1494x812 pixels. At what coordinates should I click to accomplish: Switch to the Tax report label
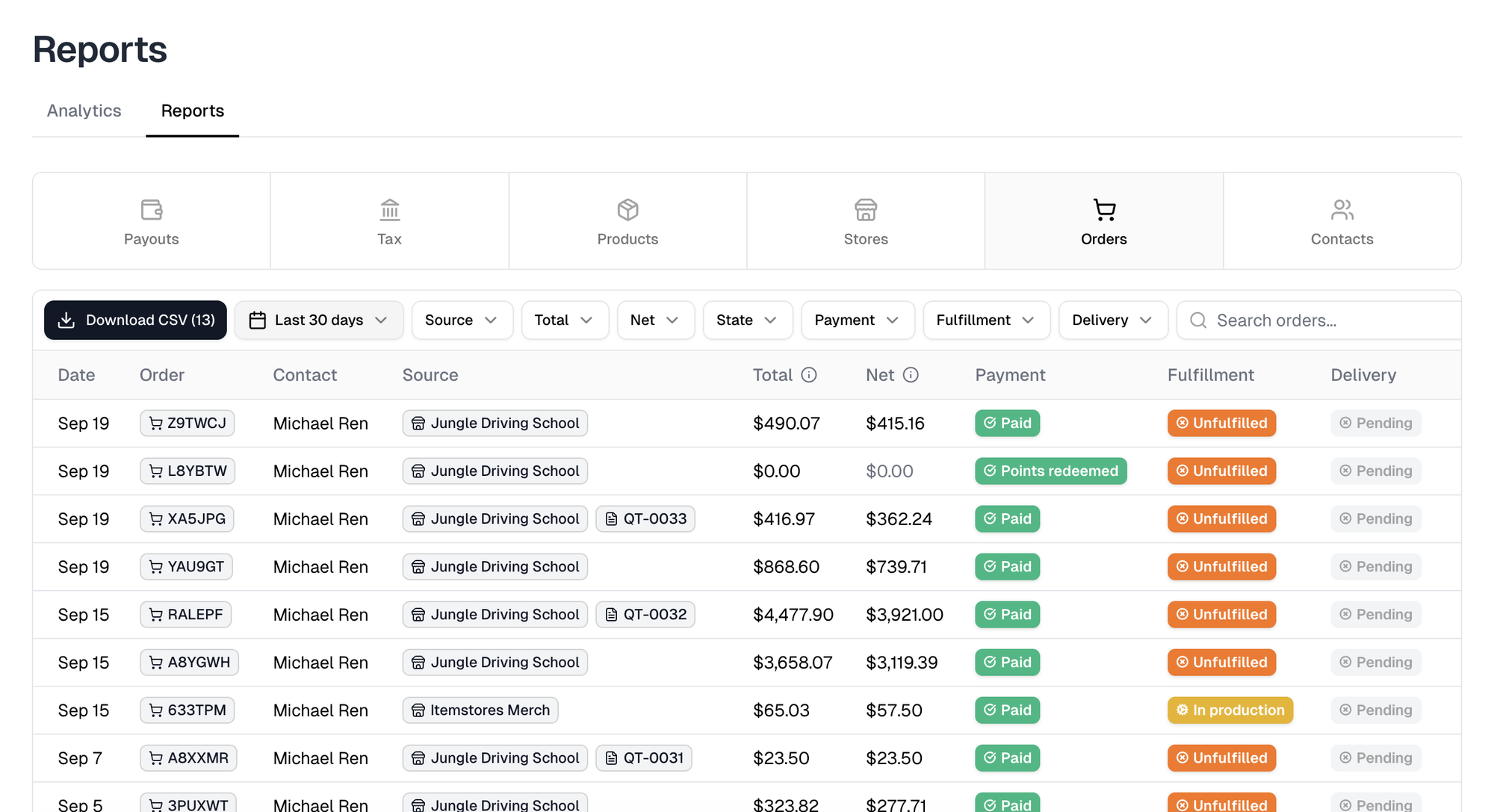pos(390,240)
